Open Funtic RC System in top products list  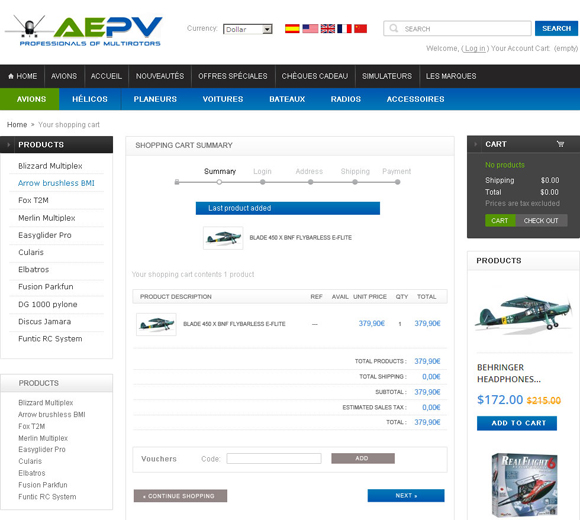tap(50, 339)
